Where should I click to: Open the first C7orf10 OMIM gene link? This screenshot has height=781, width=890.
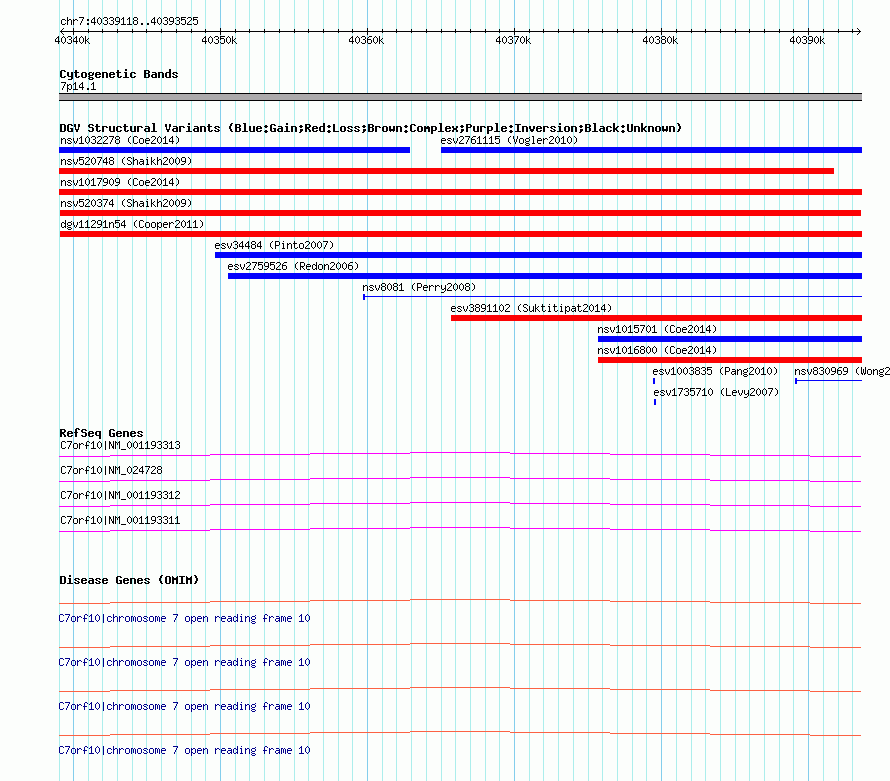(x=184, y=619)
